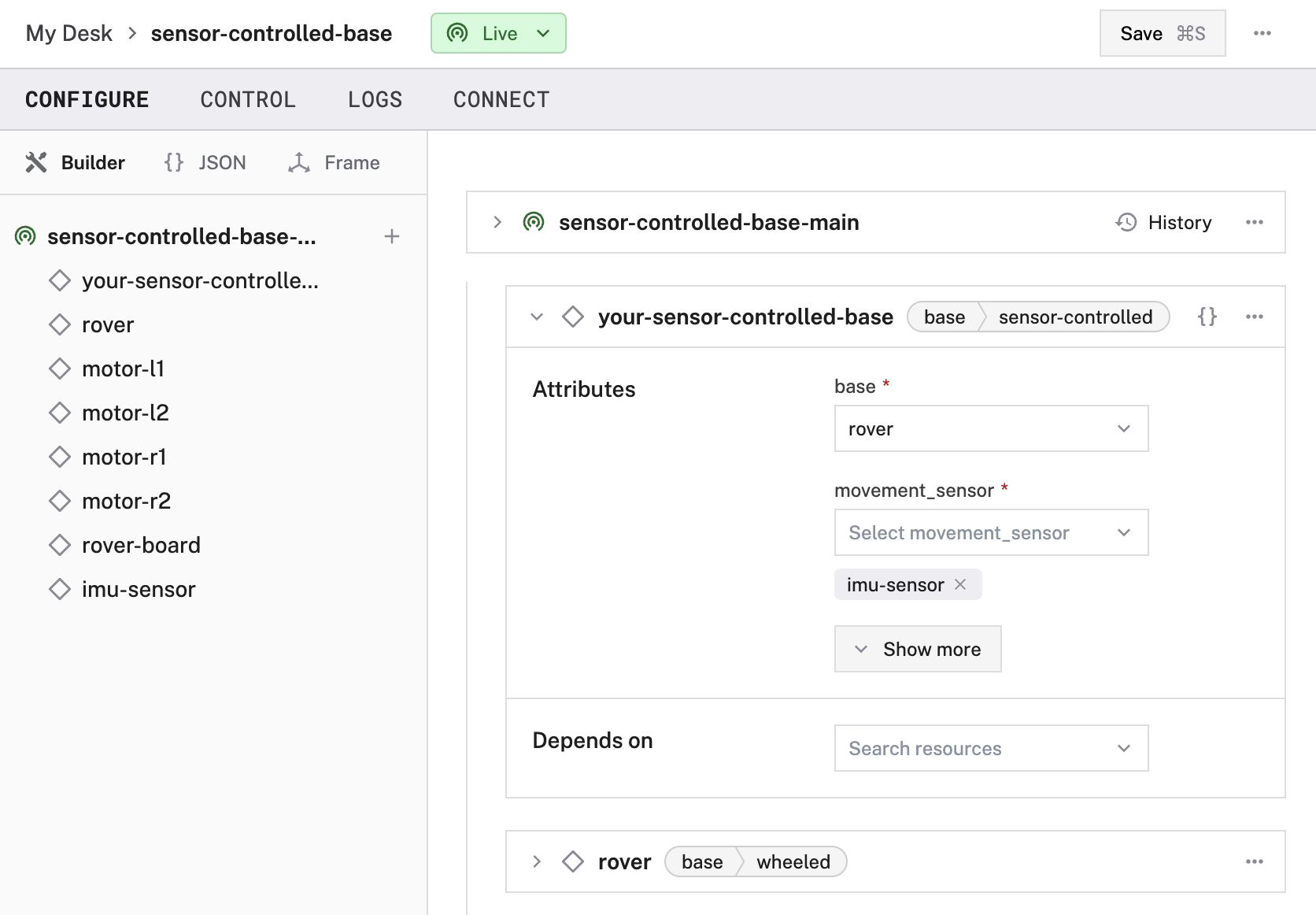Collapse your-sensor-controlled-base card chevron
Screen dimensions: 1316x915
coord(537,317)
